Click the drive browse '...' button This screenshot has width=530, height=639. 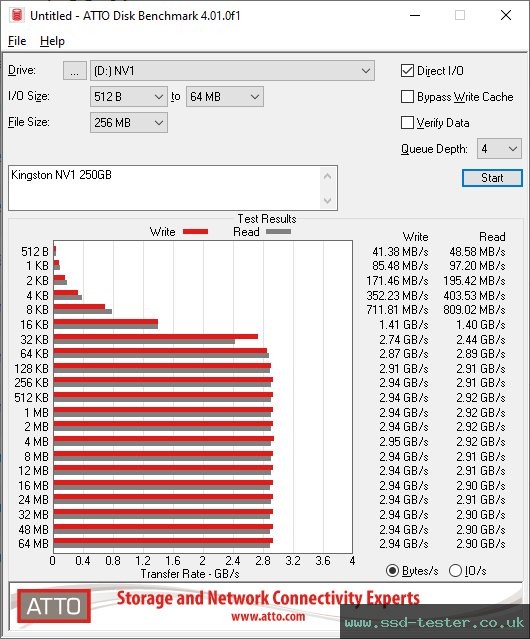(75, 71)
